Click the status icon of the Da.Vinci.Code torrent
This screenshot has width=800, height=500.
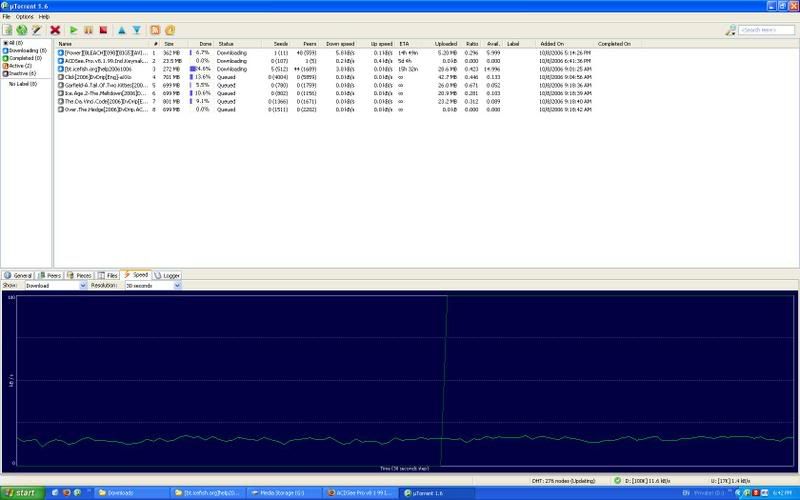click(61, 102)
